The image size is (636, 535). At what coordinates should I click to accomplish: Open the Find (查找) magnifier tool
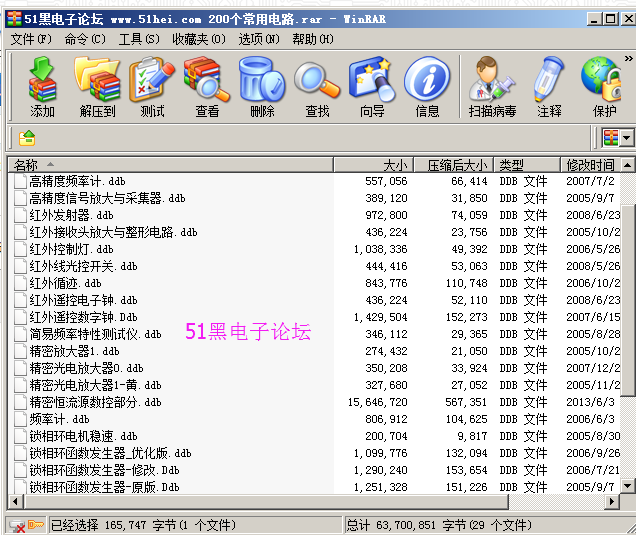click(x=317, y=79)
